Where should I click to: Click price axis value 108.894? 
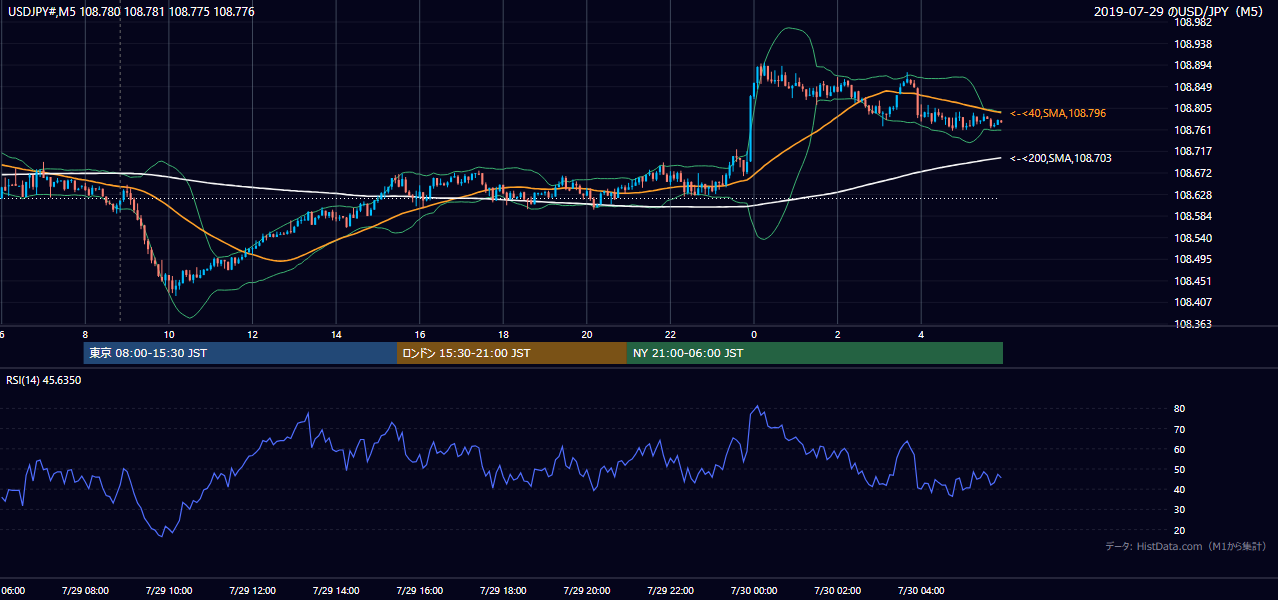click(x=1193, y=66)
